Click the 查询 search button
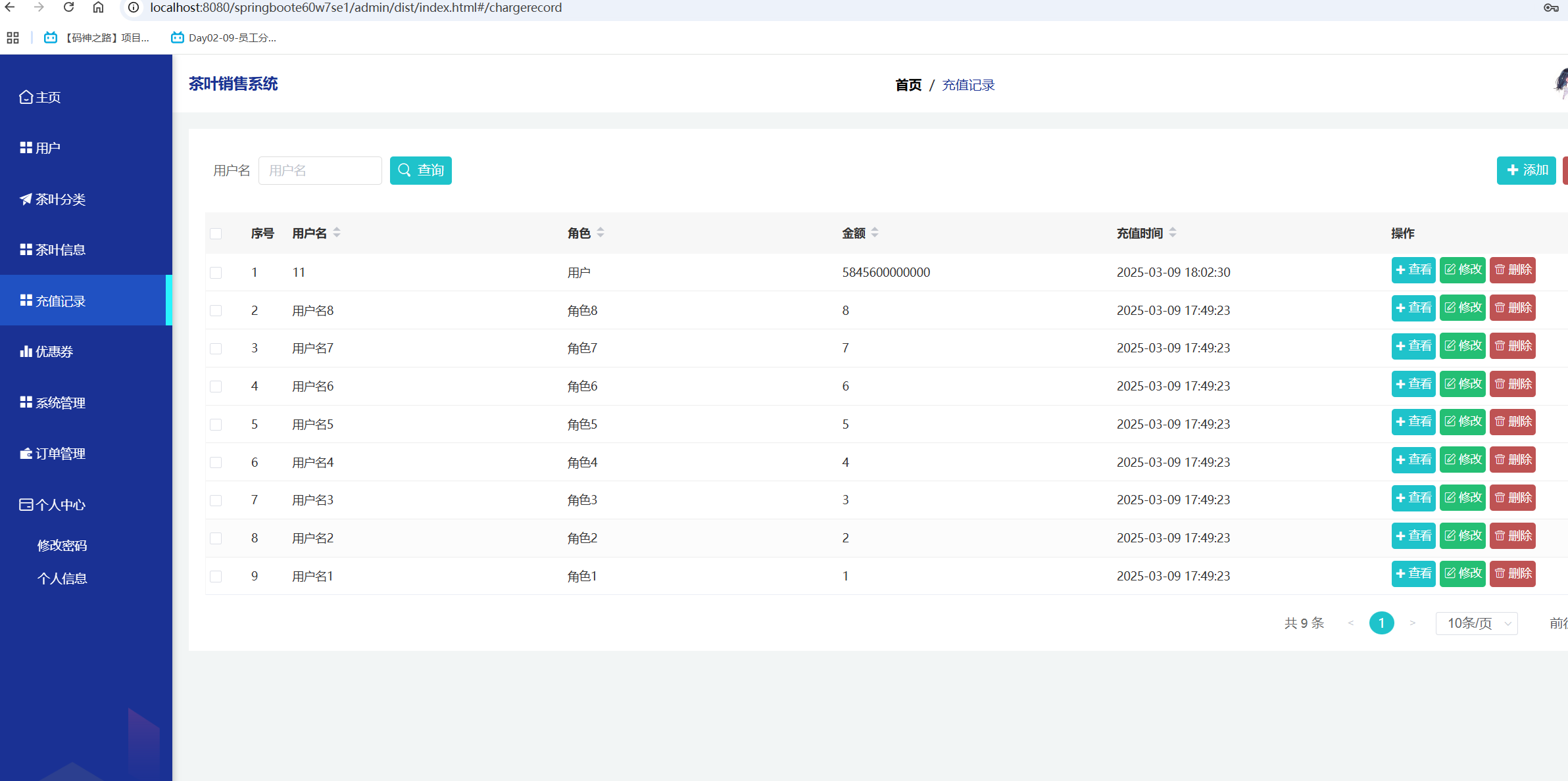1568x781 pixels. coord(420,170)
